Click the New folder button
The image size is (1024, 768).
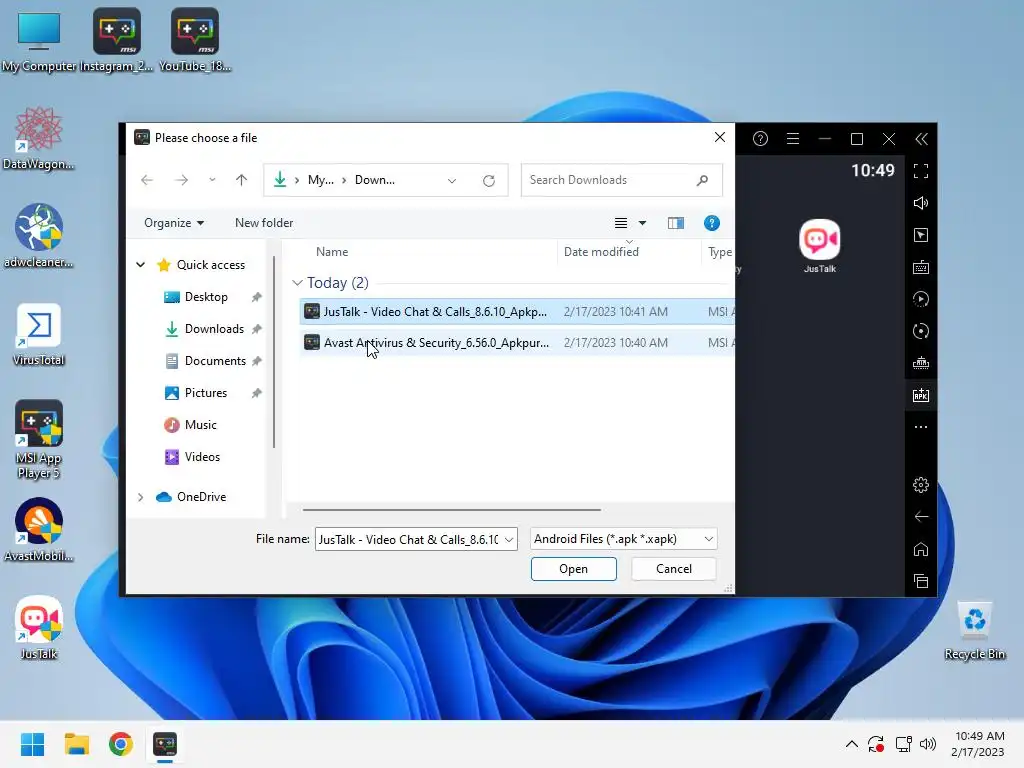tap(264, 223)
